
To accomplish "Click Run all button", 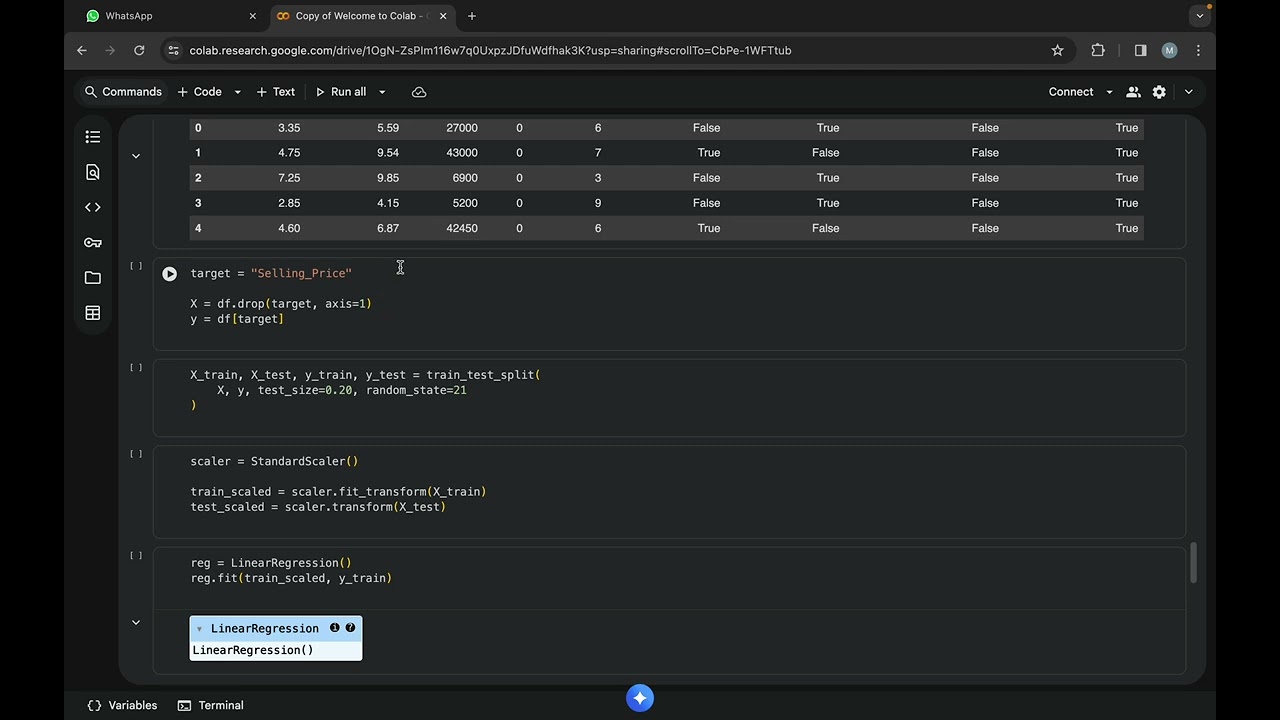I will click(x=341, y=92).
